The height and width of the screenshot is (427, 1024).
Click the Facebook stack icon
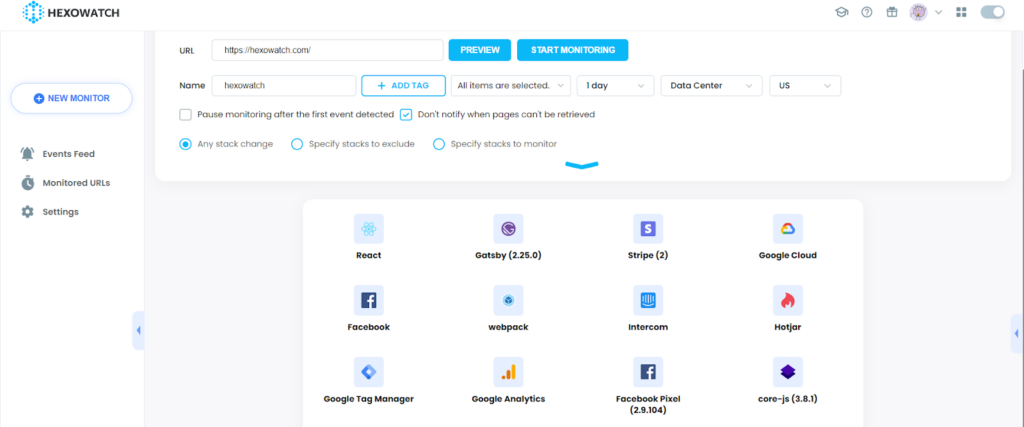coord(368,300)
